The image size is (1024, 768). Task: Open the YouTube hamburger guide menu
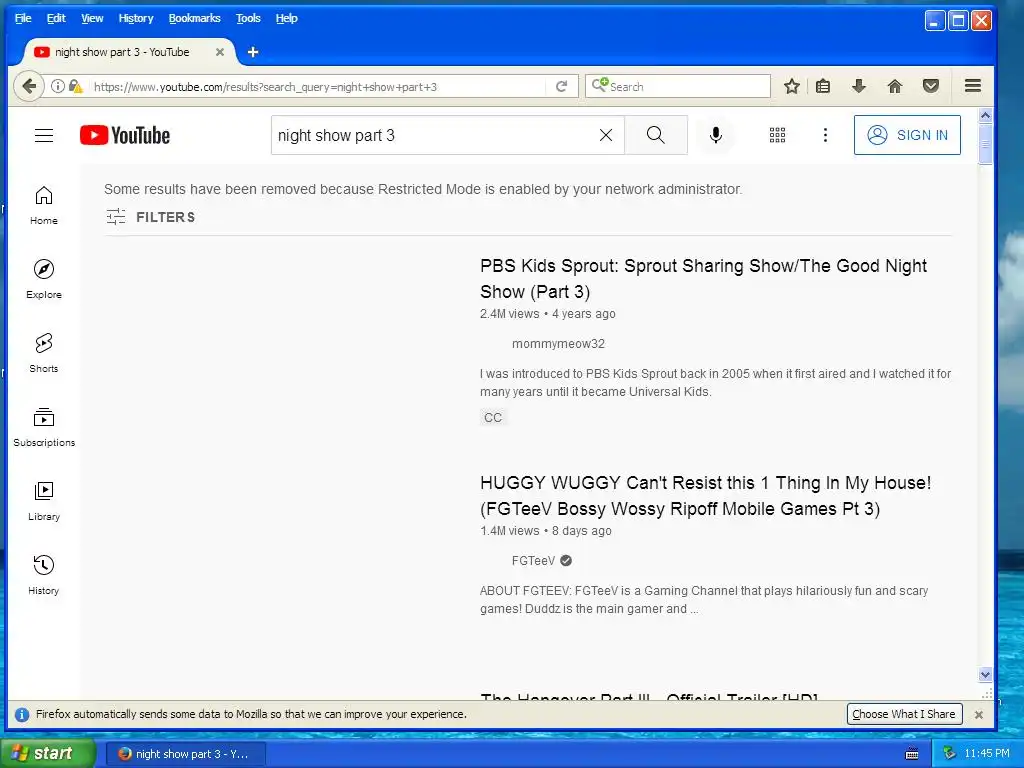pyautogui.click(x=44, y=135)
